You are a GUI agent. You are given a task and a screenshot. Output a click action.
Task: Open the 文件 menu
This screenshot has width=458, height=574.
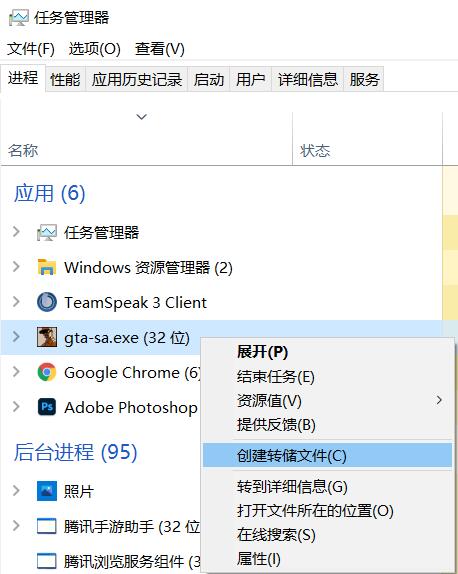coord(31,49)
